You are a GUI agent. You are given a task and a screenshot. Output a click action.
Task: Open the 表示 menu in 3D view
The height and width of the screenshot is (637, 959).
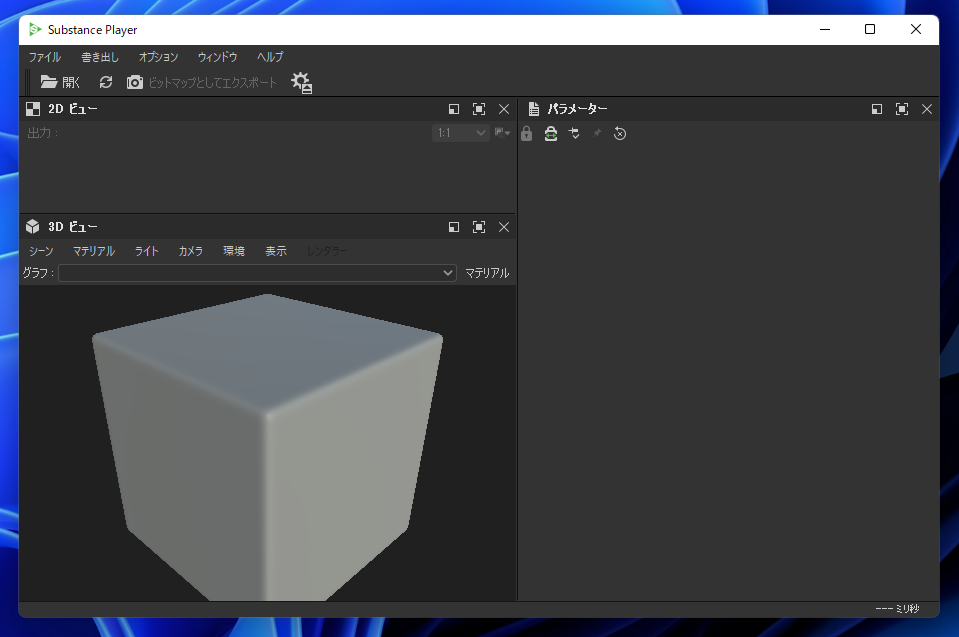point(276,251)
